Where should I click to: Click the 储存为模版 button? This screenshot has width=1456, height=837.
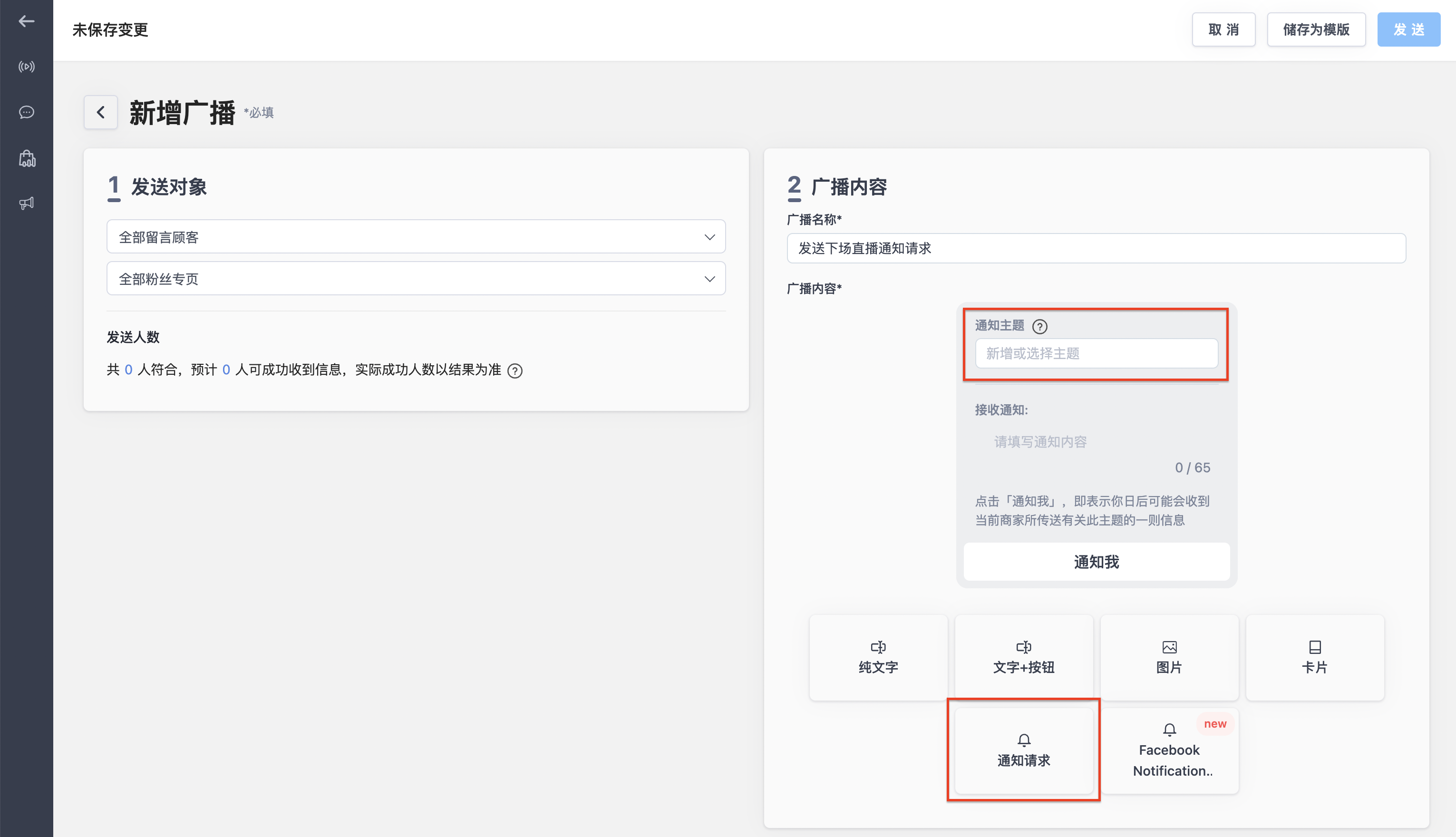(1316, 29)
